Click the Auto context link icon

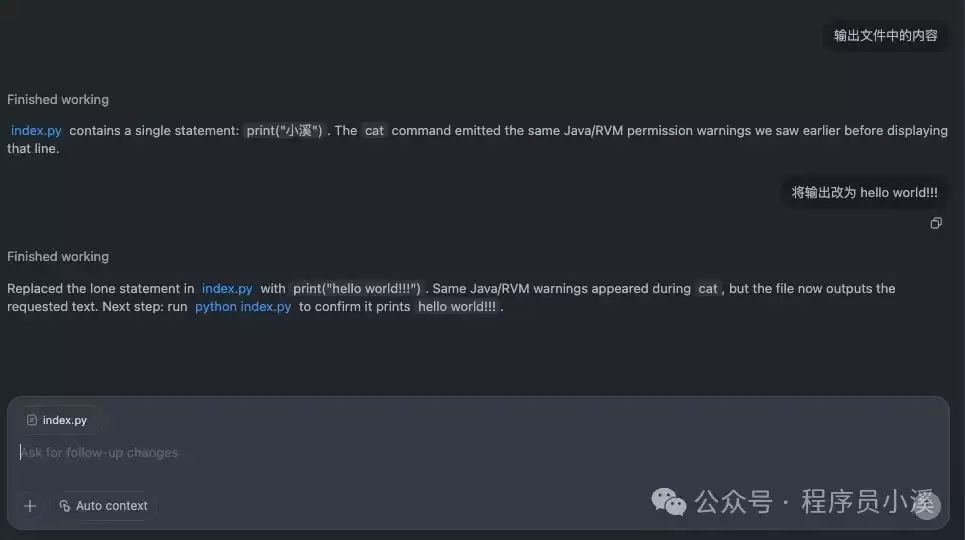[65, 506]
